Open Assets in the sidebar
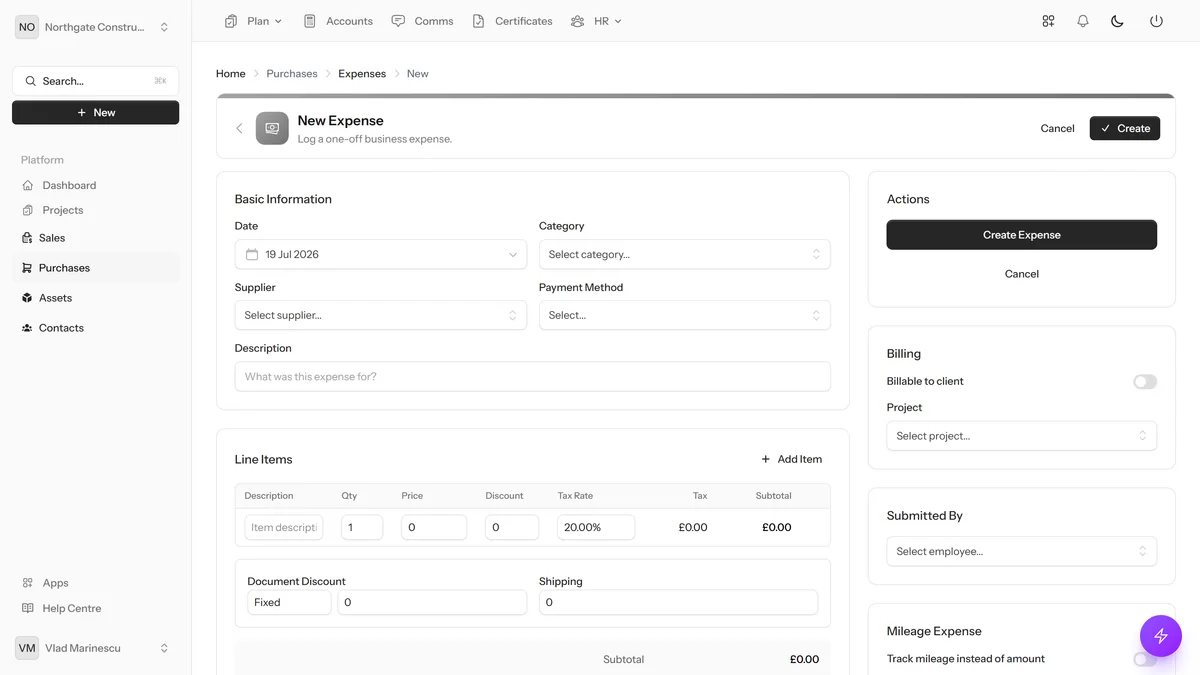 96,298
